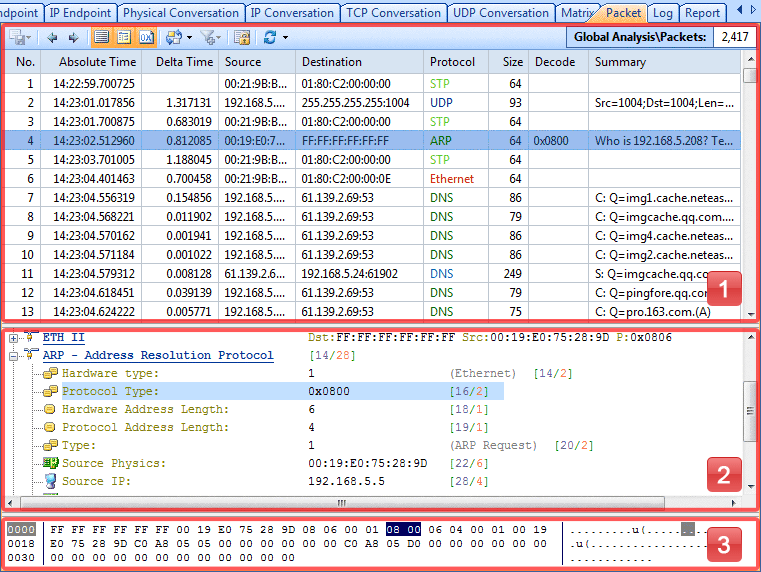The image size is (761, 572).
Task: Select packet 13 querying pro.163.com
Action: [373, 311]
